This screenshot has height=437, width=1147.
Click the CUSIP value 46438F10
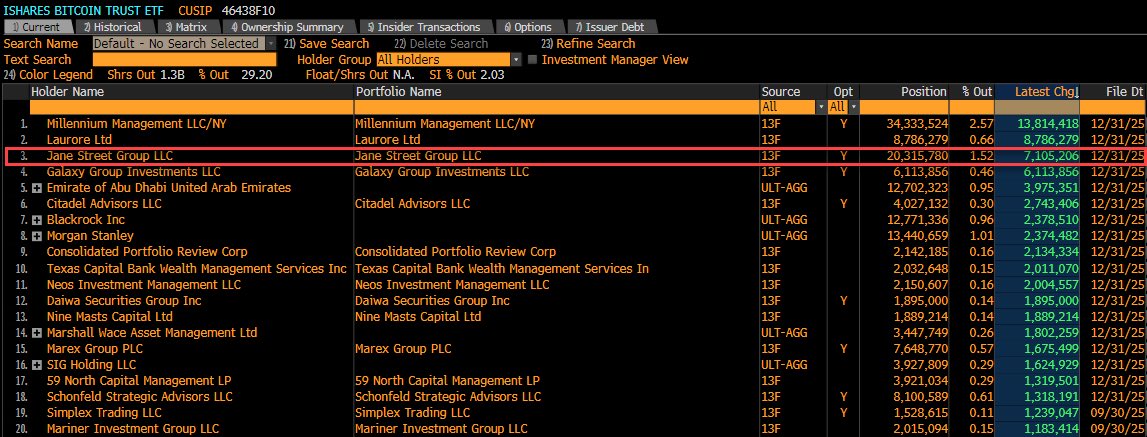coord(251,11)
